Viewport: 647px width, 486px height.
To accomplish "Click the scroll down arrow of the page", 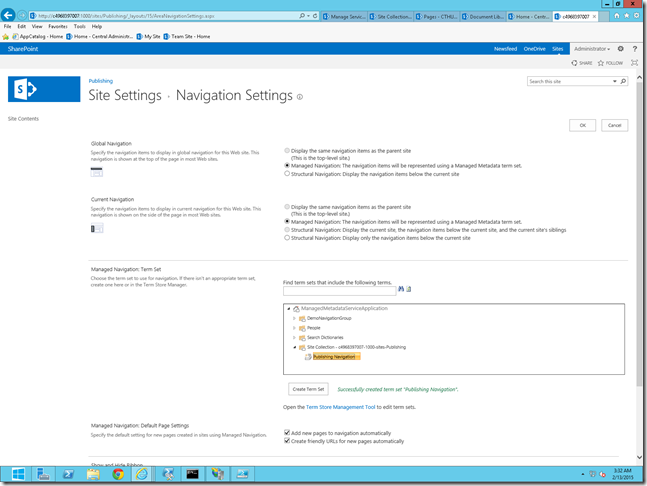I will (x=639, y=457).
